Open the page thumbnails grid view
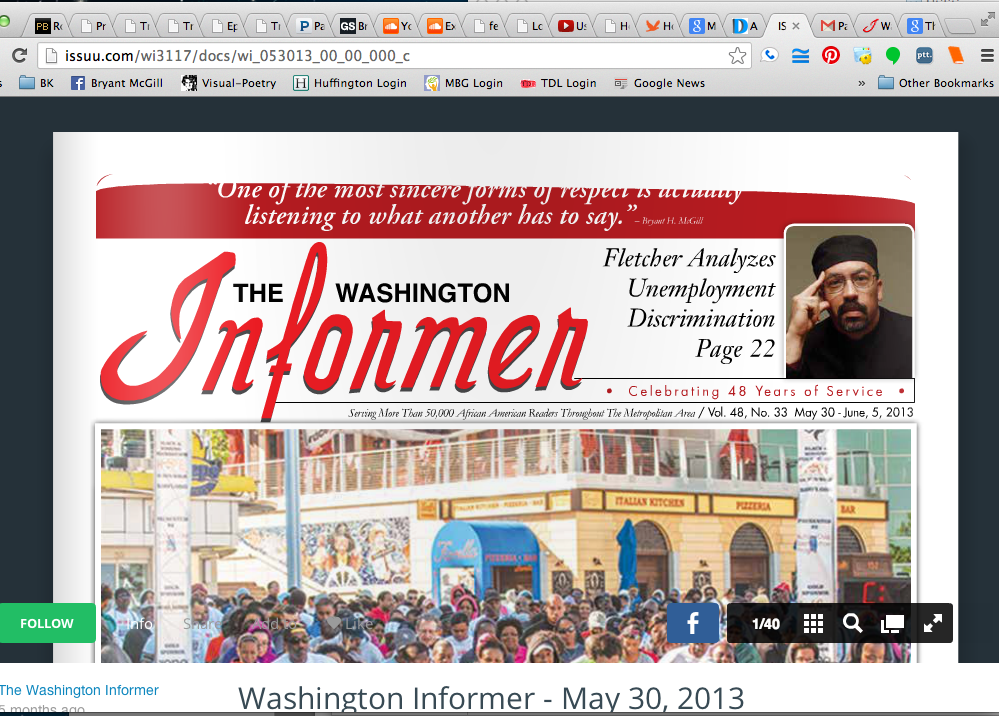 (x=813, y=624)
